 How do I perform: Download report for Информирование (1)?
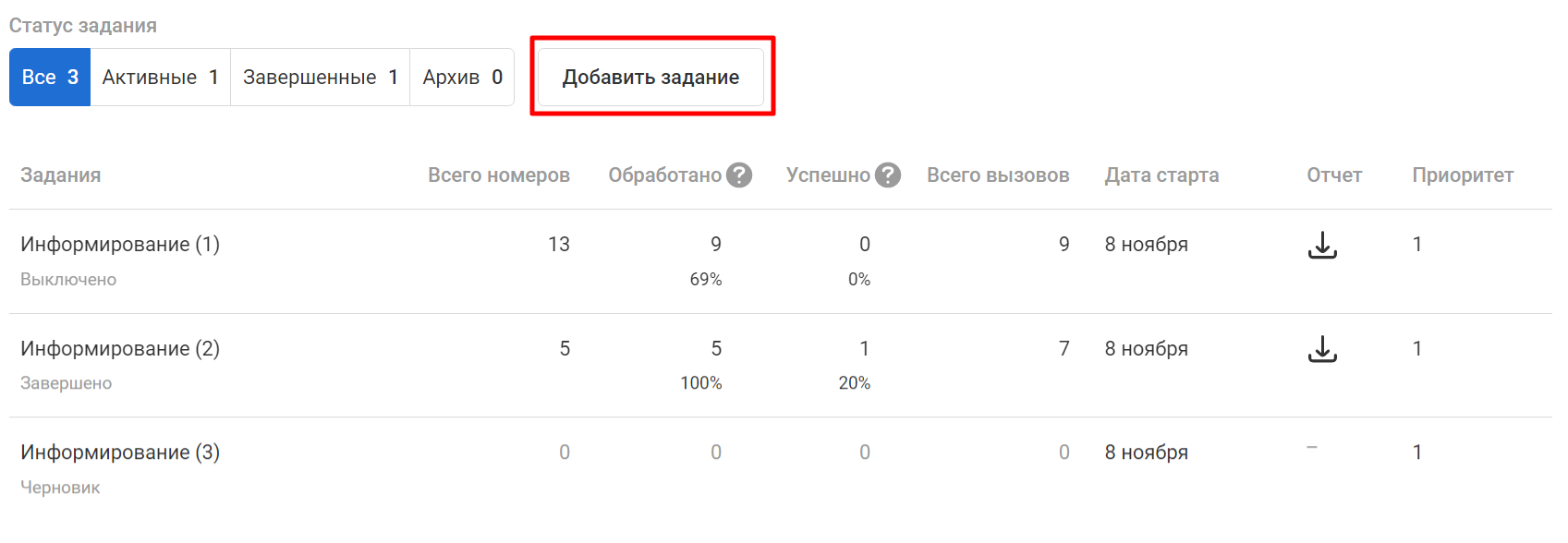pyautogui.click(x=1322, y=245)
